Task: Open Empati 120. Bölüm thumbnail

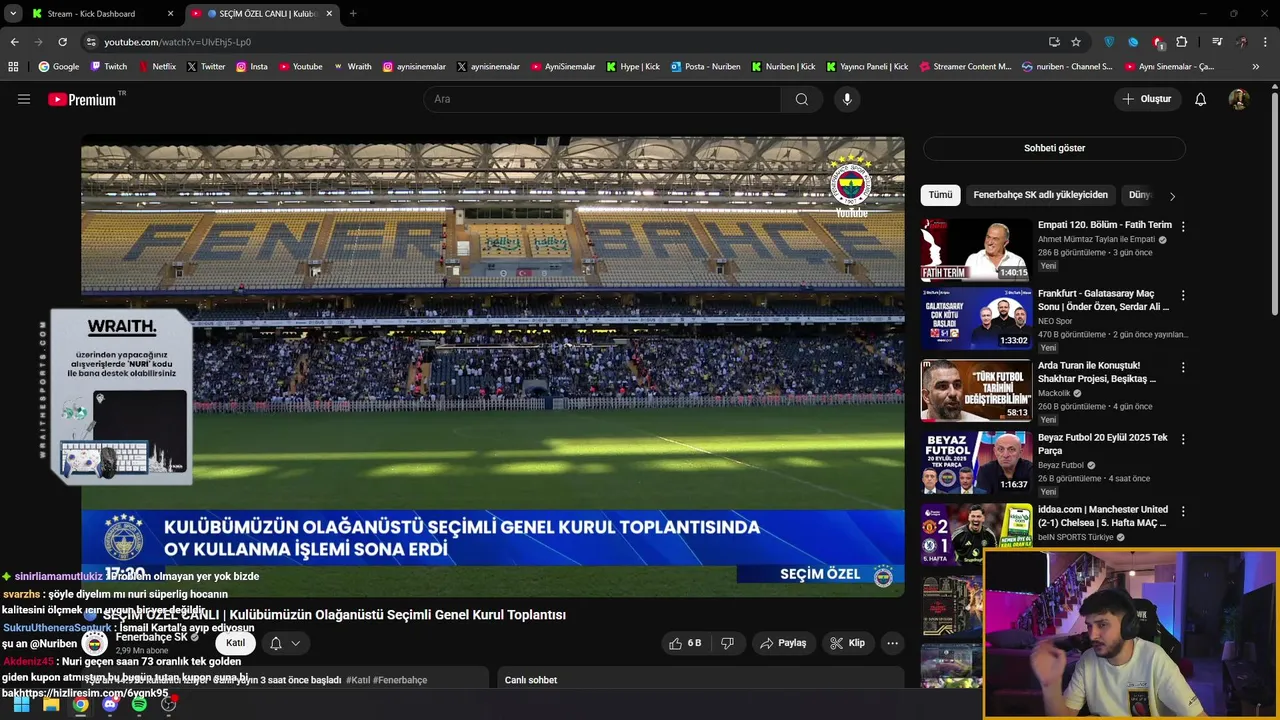Action: (976, 250)
